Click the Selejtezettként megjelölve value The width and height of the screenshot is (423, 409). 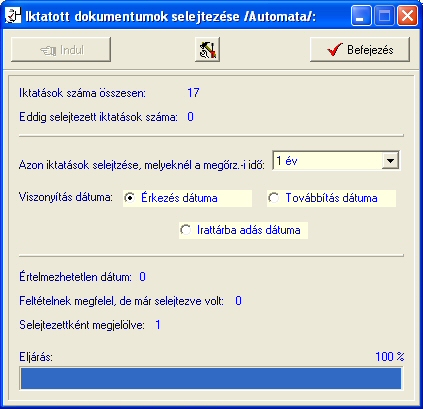pos(158,325)
